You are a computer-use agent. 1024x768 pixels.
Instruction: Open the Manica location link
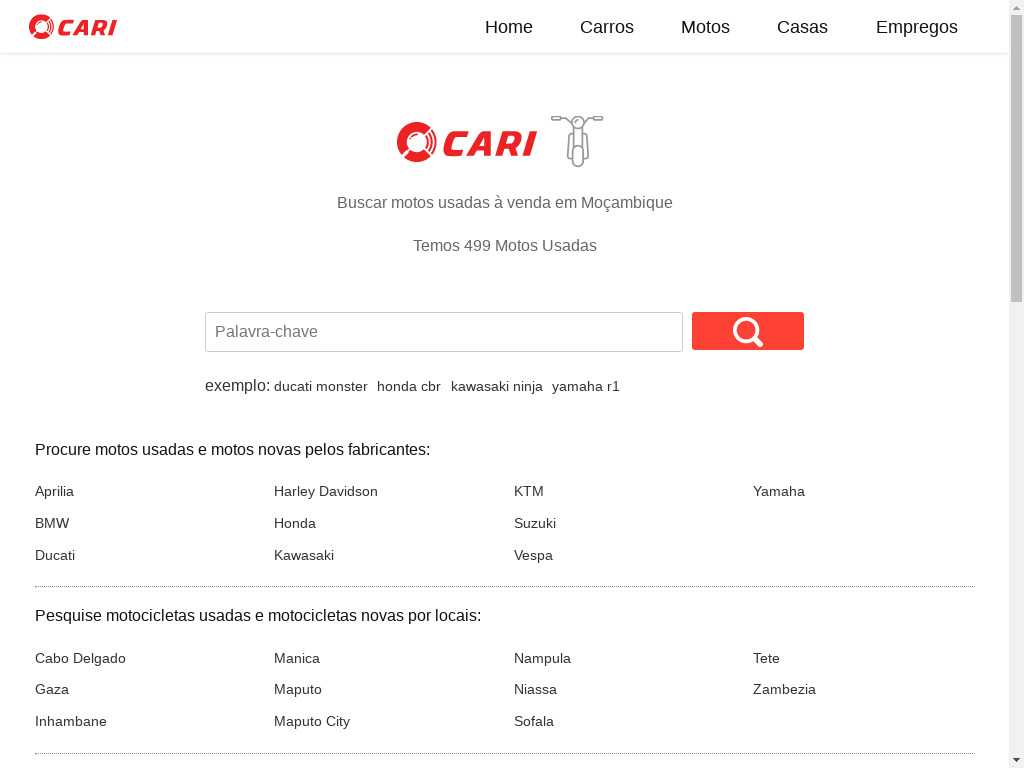pyautogui.click(x=296, y=658)
